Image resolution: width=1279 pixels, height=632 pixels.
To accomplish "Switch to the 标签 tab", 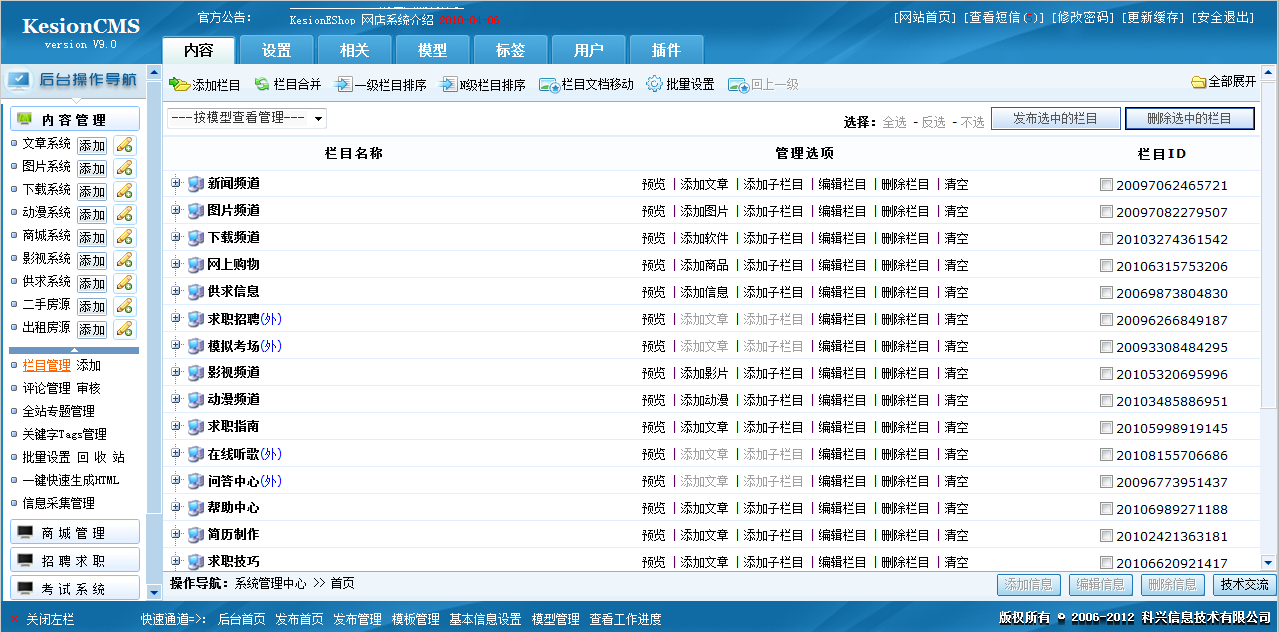I will click(x=510, y=50).
